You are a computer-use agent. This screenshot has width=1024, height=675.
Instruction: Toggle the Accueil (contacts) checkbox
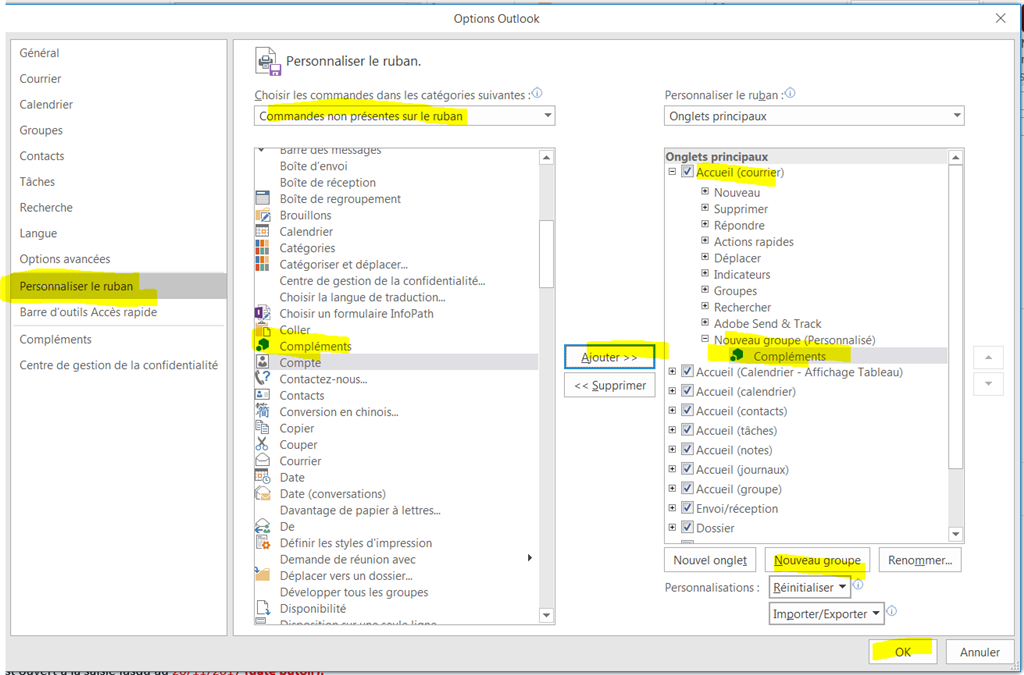pos(687,411)
